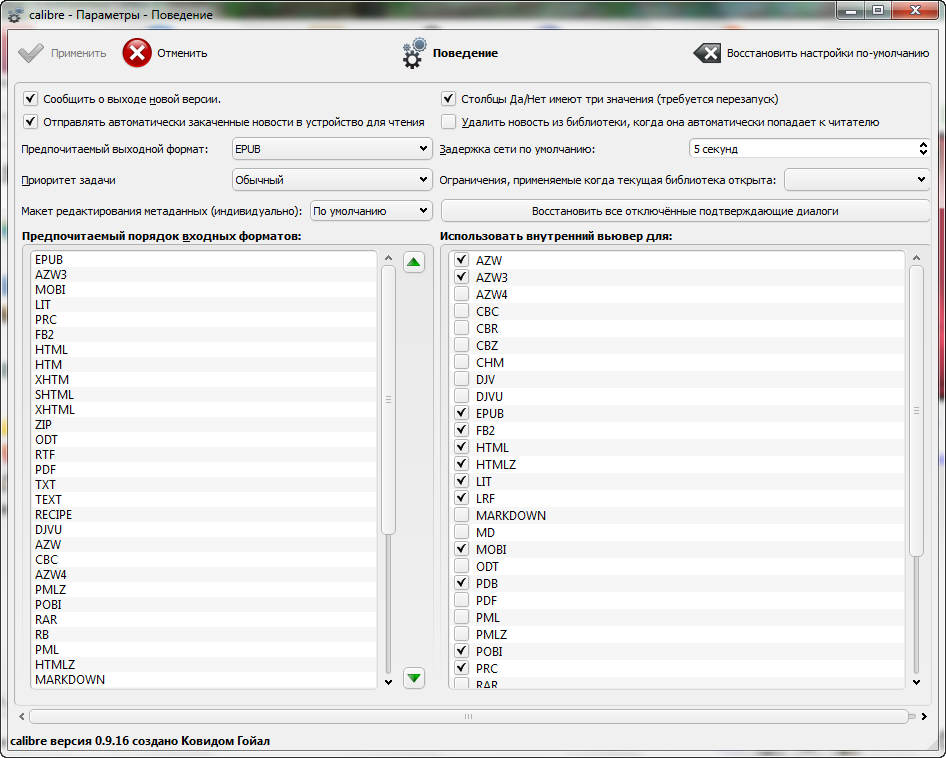The width and height of the screenshot is (946, 758).
Task: Click the restore defaults backspace icon
Action: pyautogui.click(x=707, y=53)
